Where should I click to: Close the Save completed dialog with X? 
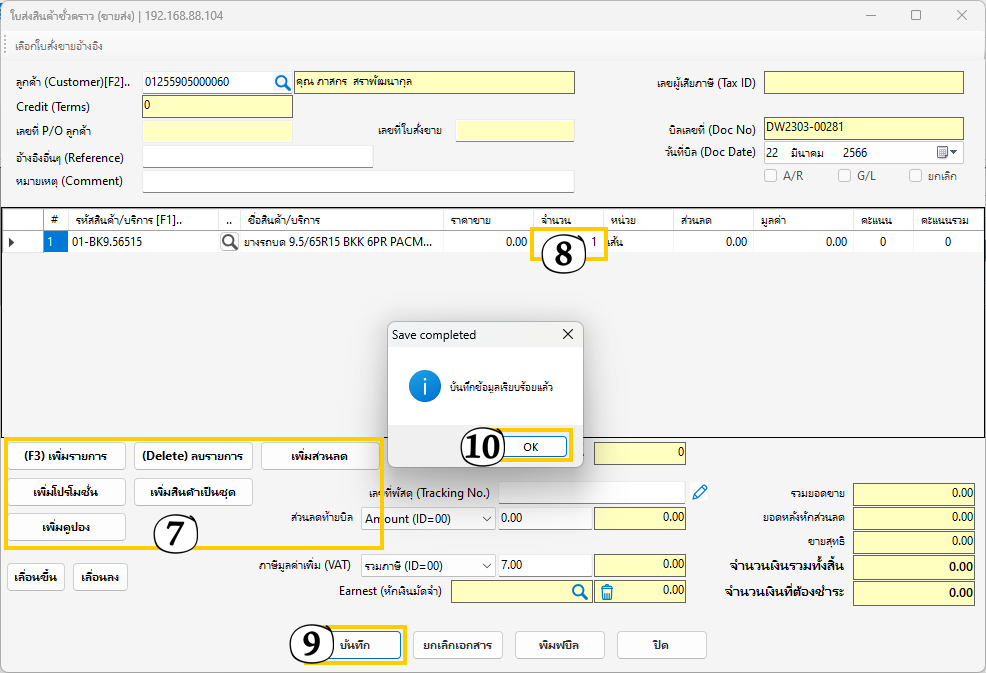(568, 334)
